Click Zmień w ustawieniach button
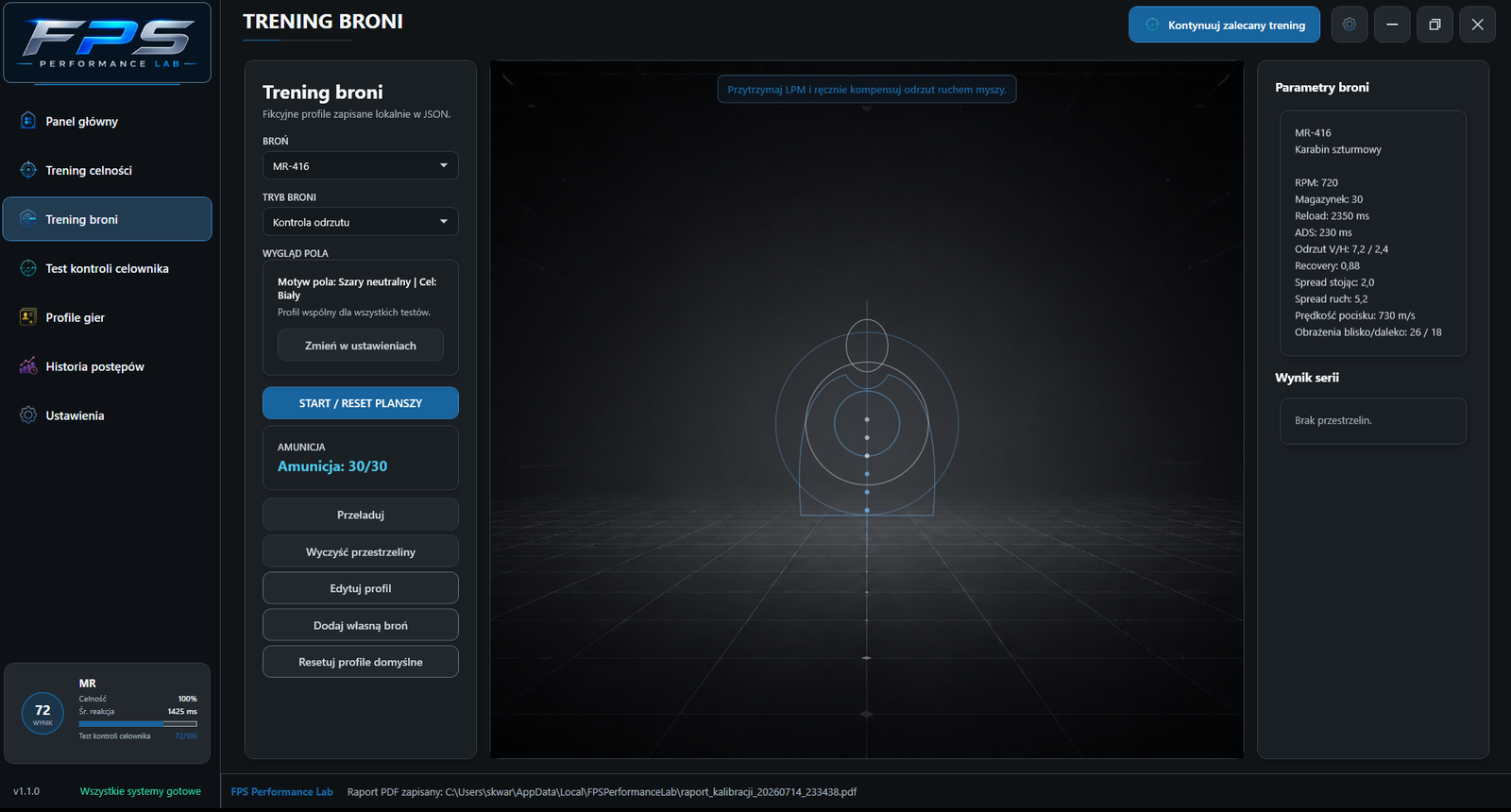 pyautogui.click(x=360, y=346)
